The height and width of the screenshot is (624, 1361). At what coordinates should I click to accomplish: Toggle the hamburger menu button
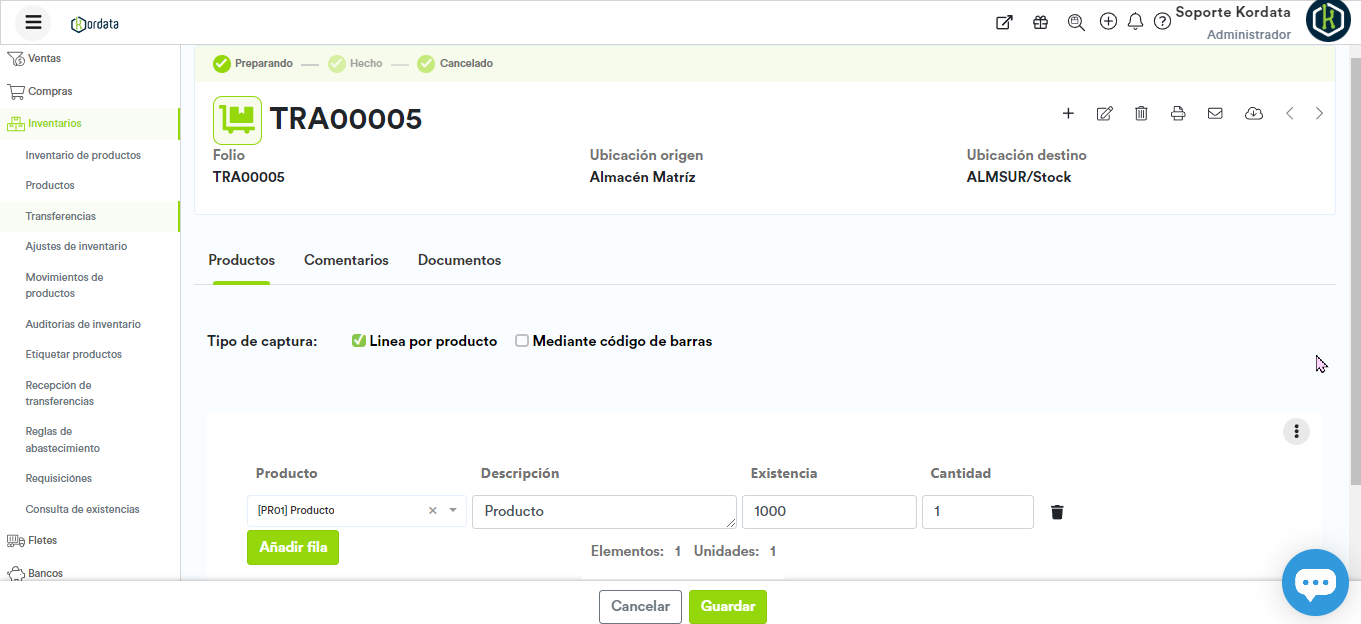point(33,22)
